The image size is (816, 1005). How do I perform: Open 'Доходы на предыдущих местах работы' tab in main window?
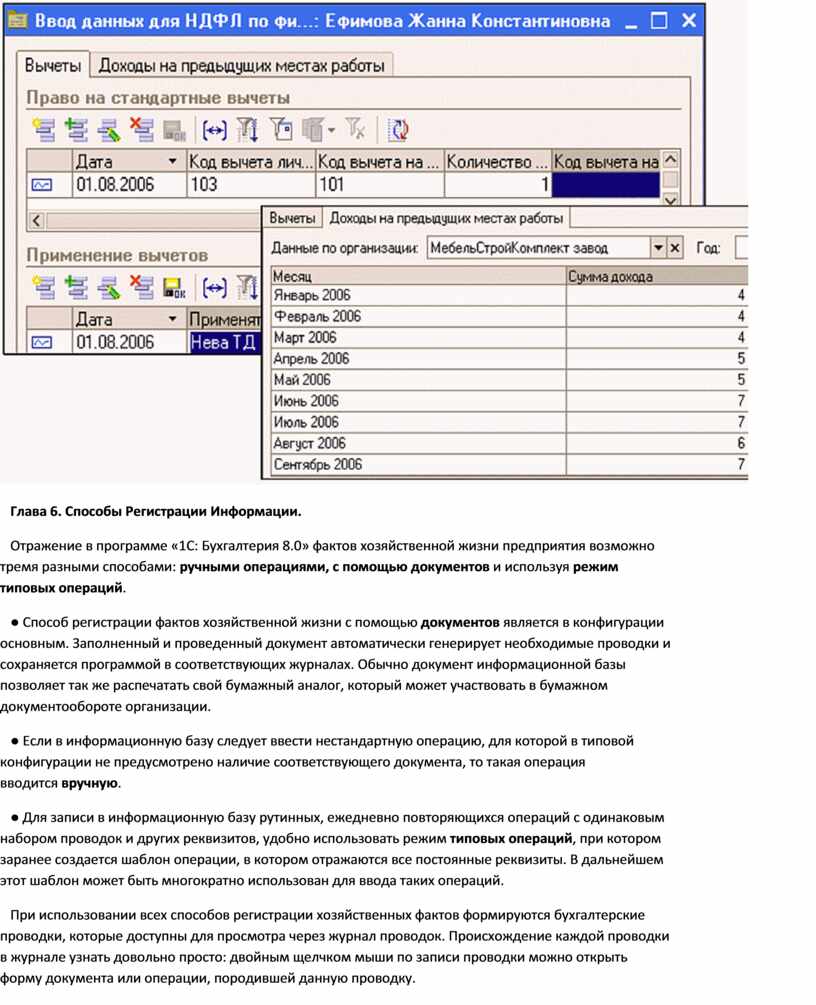[x=242, y=65]
